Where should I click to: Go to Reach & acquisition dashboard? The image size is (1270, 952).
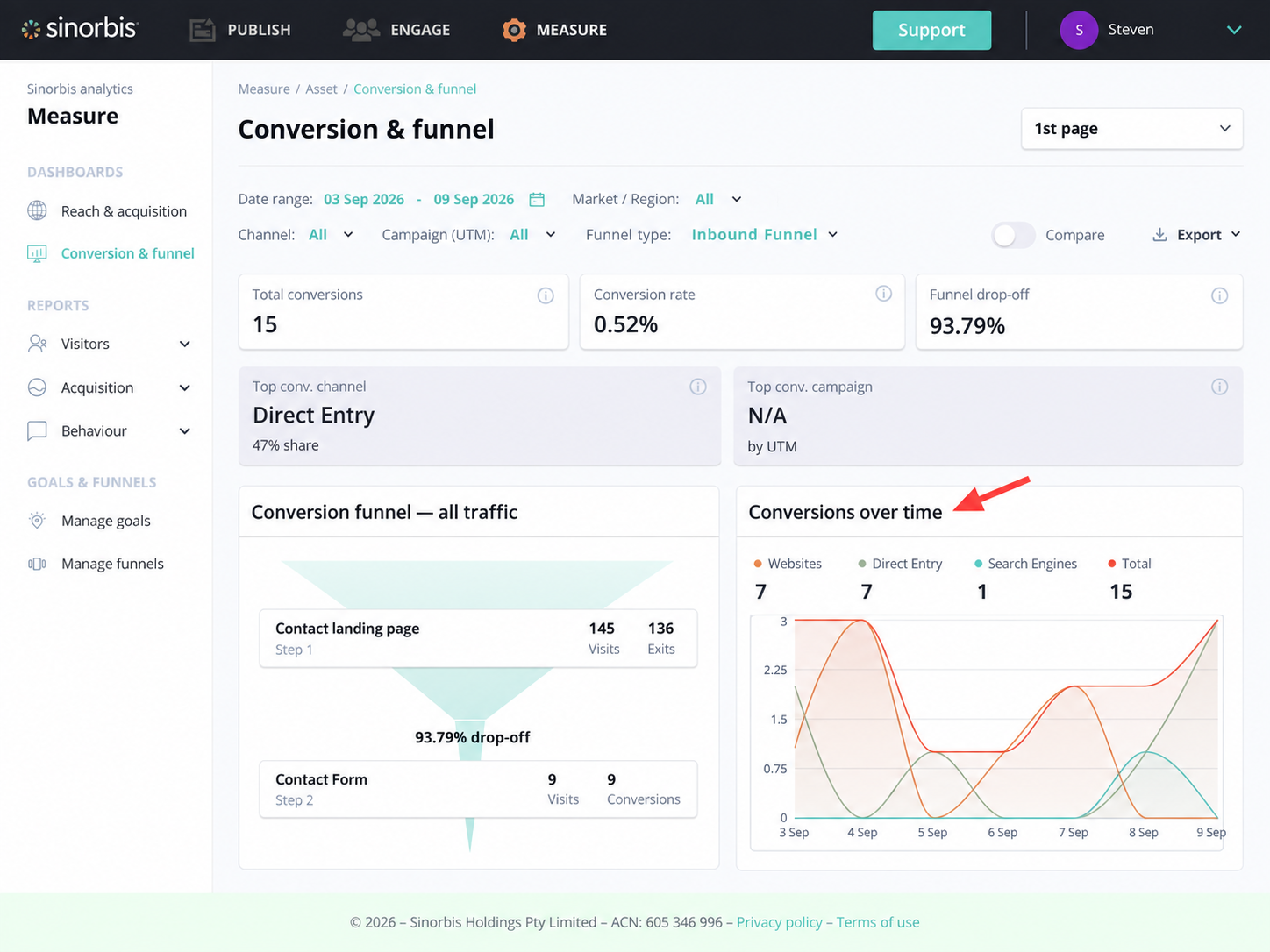coord(124,210)
